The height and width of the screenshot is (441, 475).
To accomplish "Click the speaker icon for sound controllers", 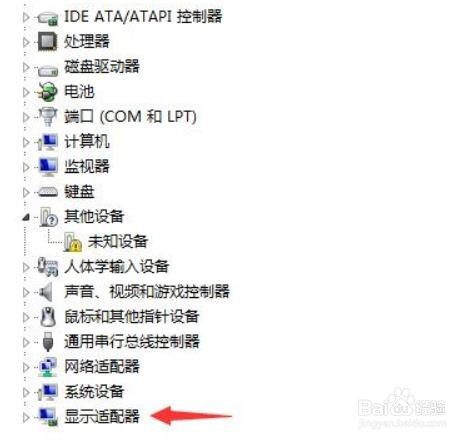I will pyautogui.click(x=46, y=292).
